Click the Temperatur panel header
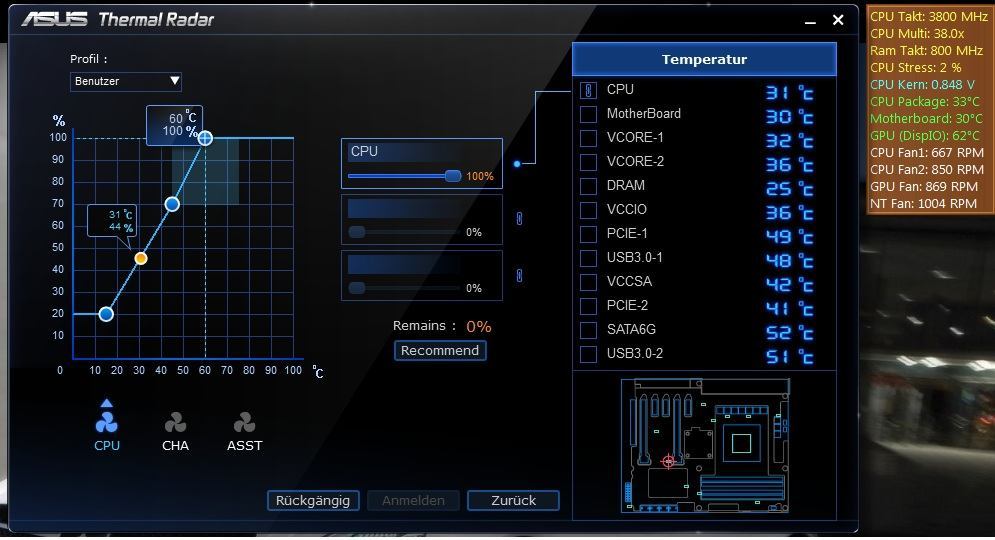This screenshot has width=995, height=540. click(x=704, y=59)
